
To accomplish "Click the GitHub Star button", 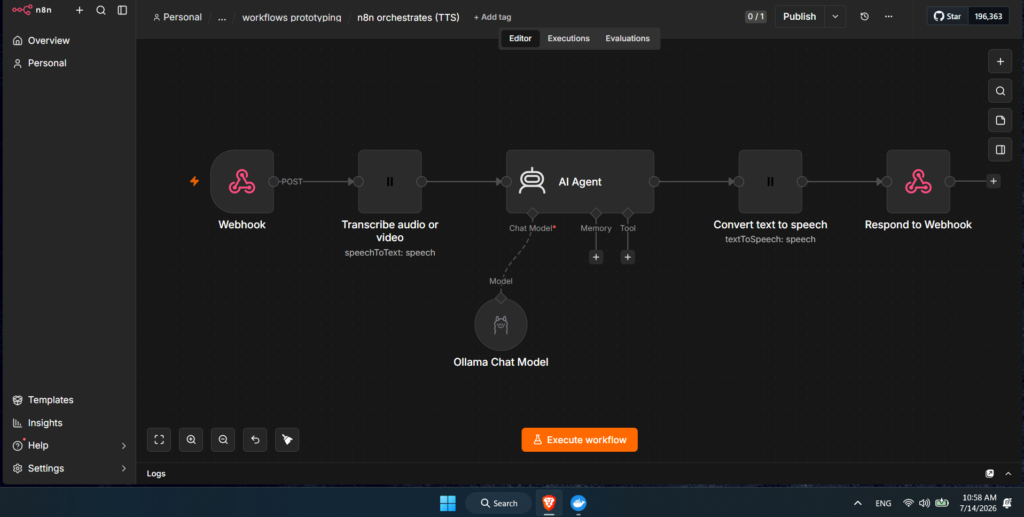I will (x=947, y=16).
